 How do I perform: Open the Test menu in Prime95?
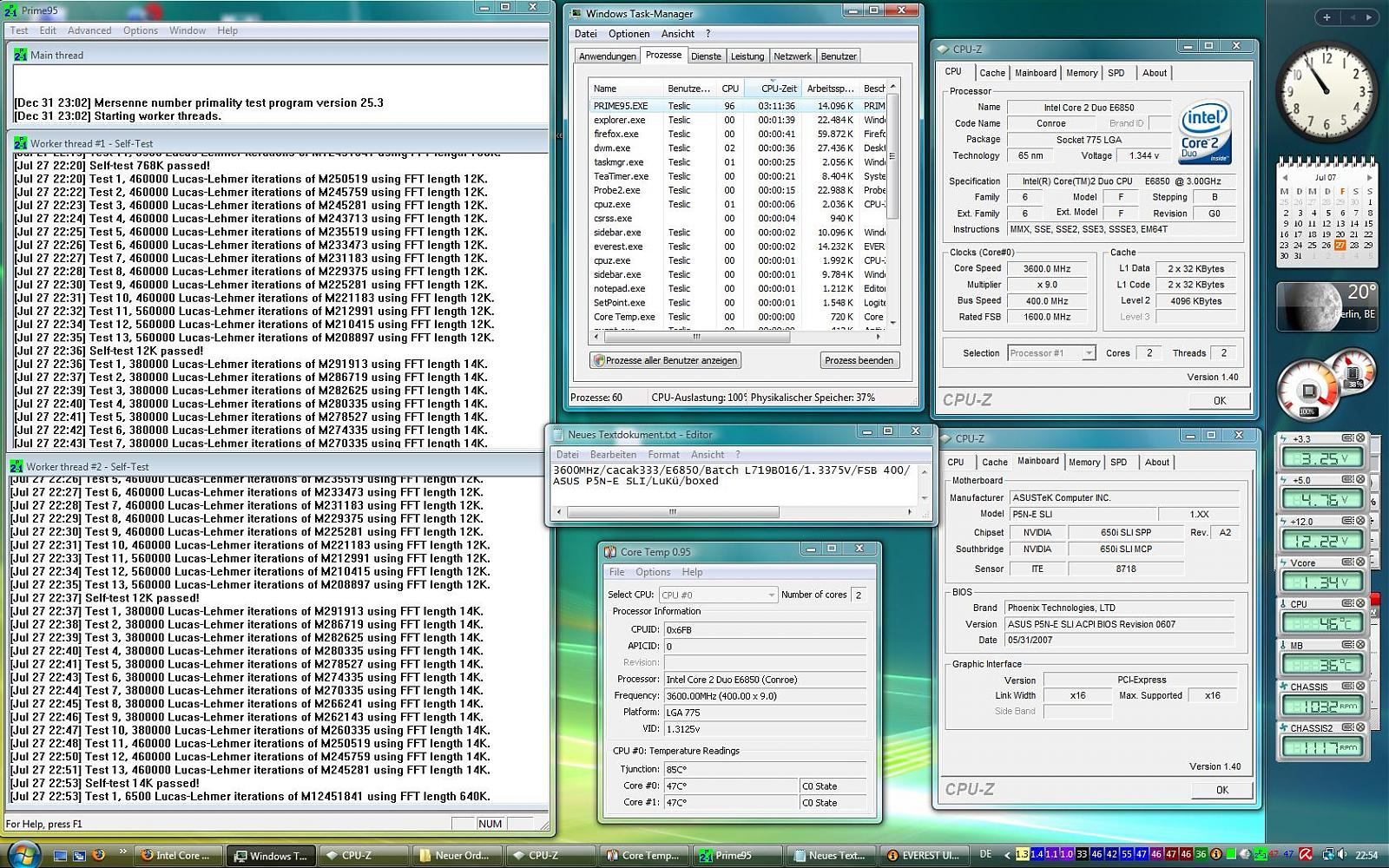(x=19, y=30)
